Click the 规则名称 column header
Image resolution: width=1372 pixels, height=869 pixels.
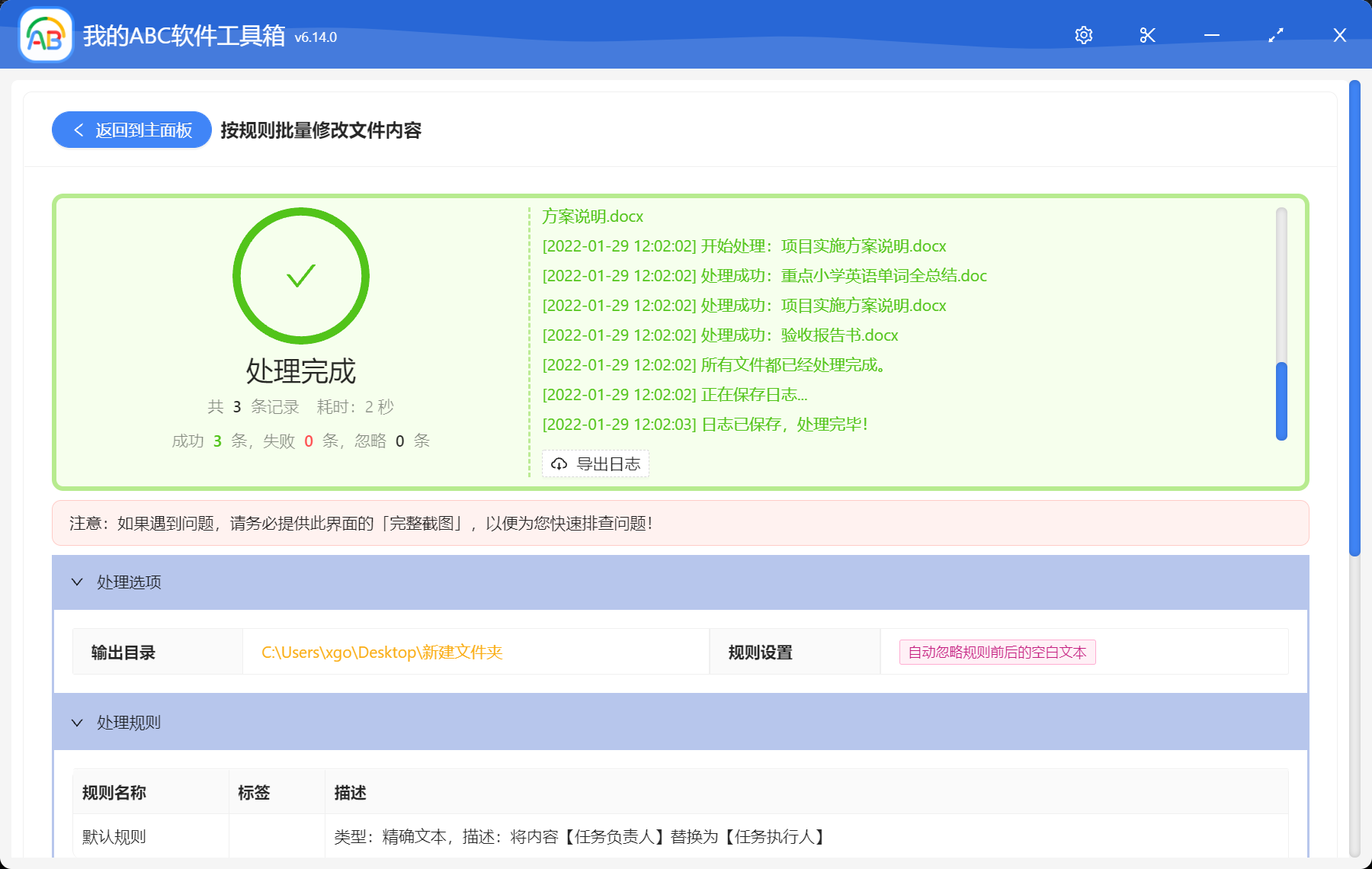(114, 793)
